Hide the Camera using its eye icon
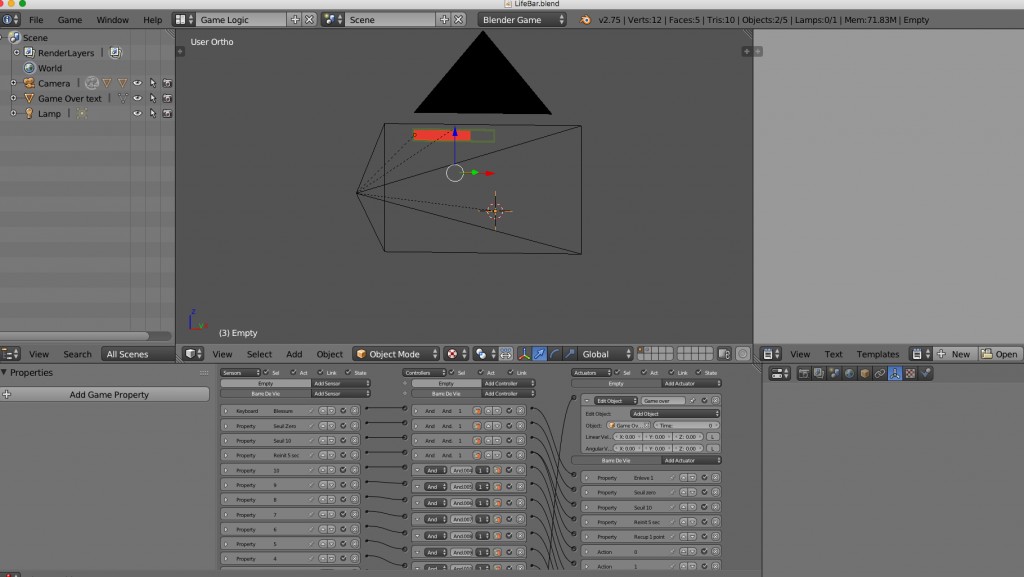1024x577 pixels. coord(137,83)
